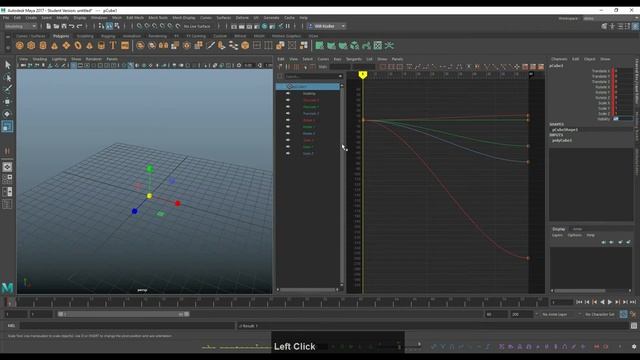Play animation backward
This screenshot has height=360, width=640.
[x=602, y=302]
